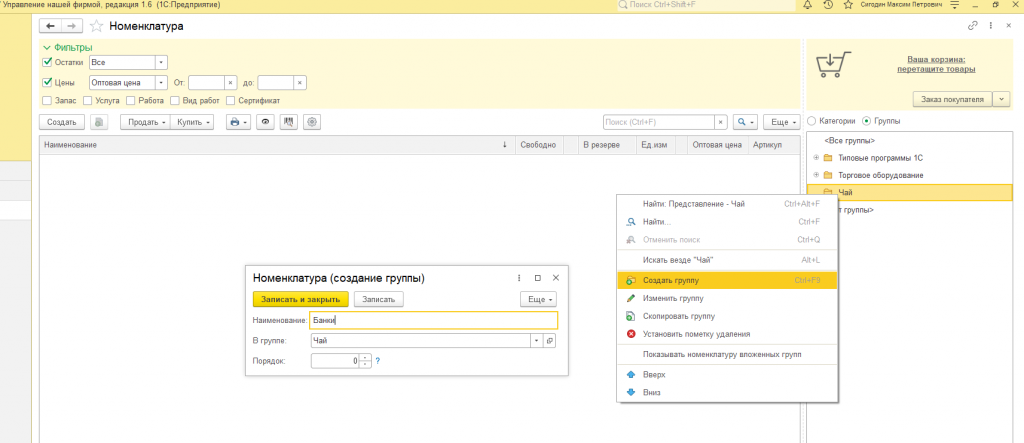
Task: Open favorites star in title bar
Action: [848, 5]
